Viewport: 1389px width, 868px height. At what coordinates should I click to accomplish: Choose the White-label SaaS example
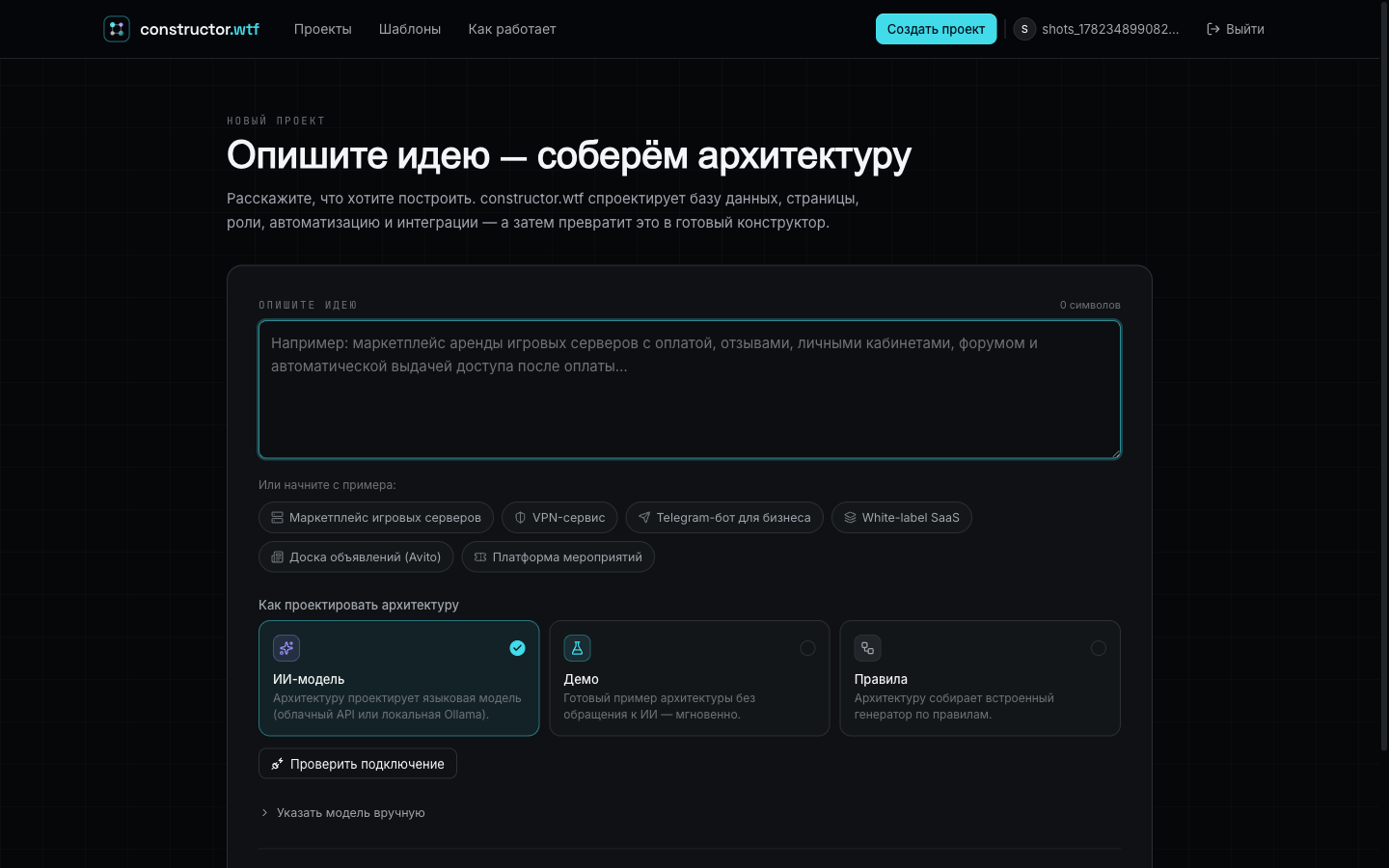[x=902, y=518]
